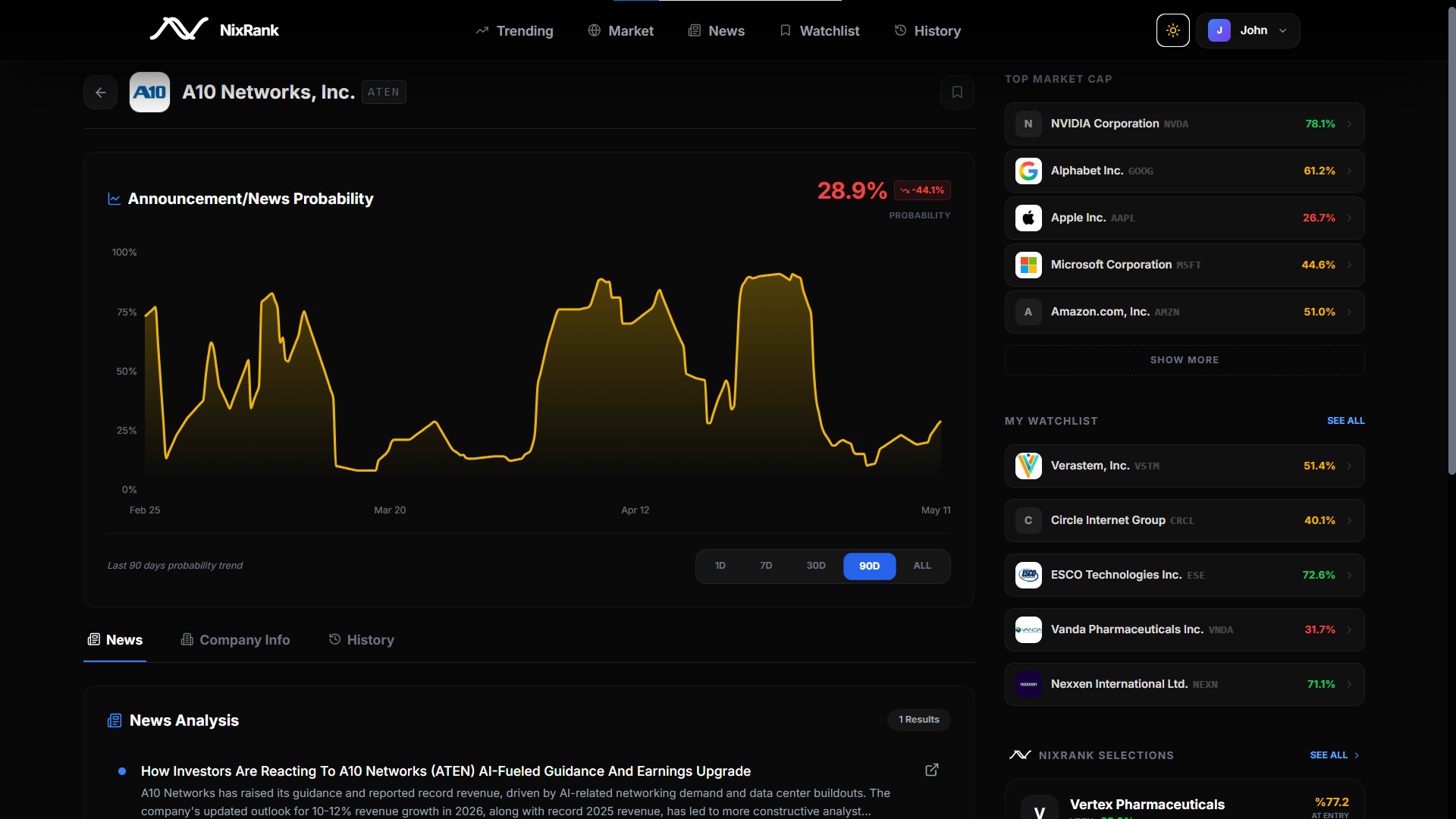Open the AI-Fueled Guidance news headline
The height and width of the screenshot is (819, 1456).
click(446, 771)
